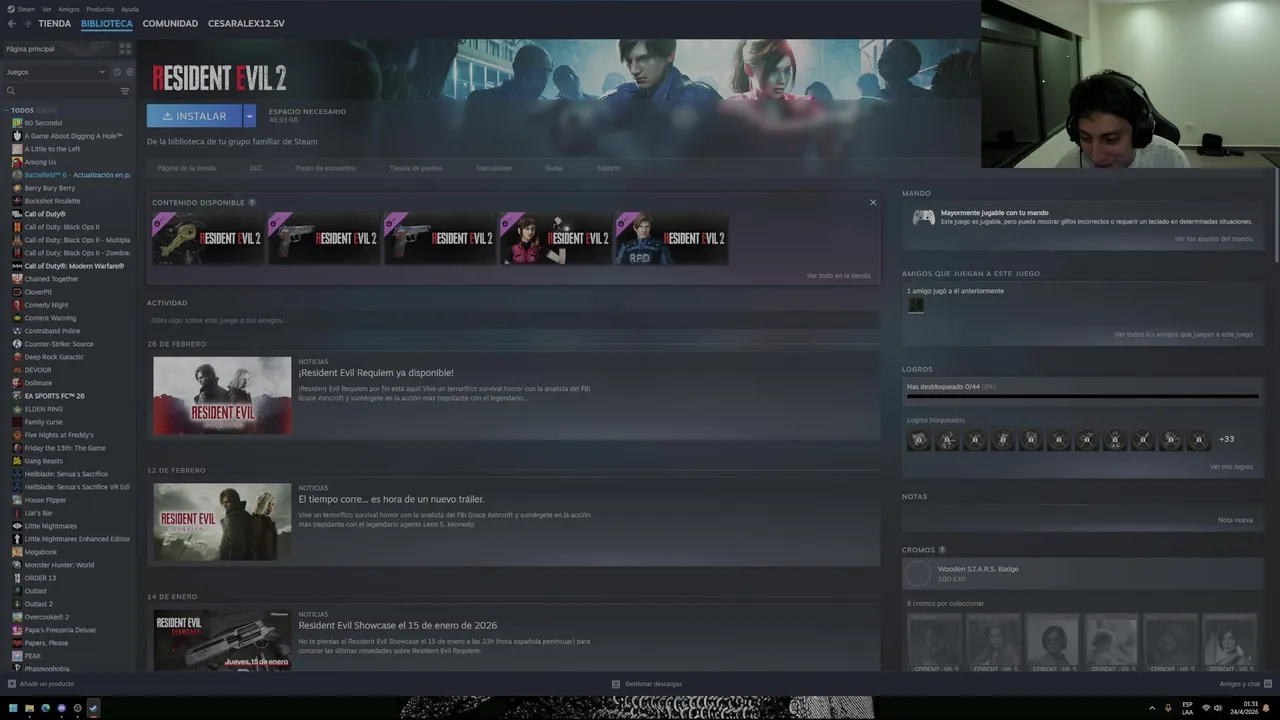
Task: Open install options dropdown arrow
Action: pyautogui.click(x=249, y=116)
